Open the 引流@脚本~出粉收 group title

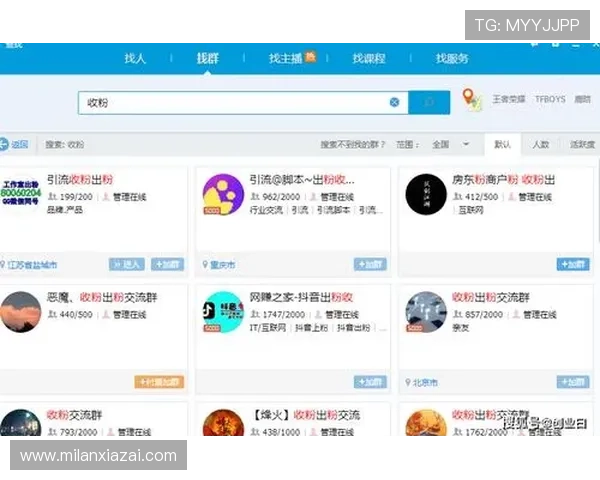[x=302, y=180]
